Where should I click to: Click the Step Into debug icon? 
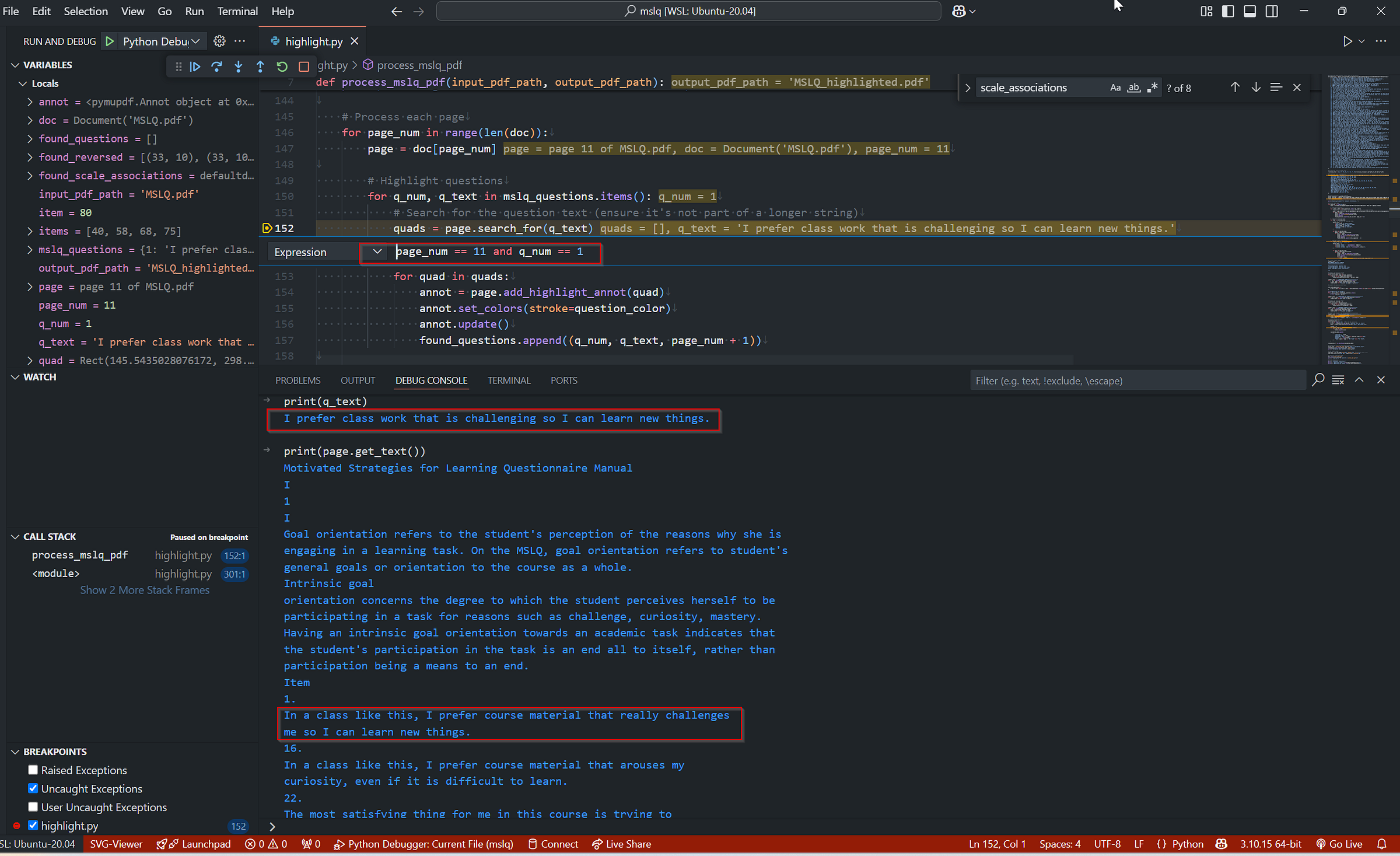point(238,67)
